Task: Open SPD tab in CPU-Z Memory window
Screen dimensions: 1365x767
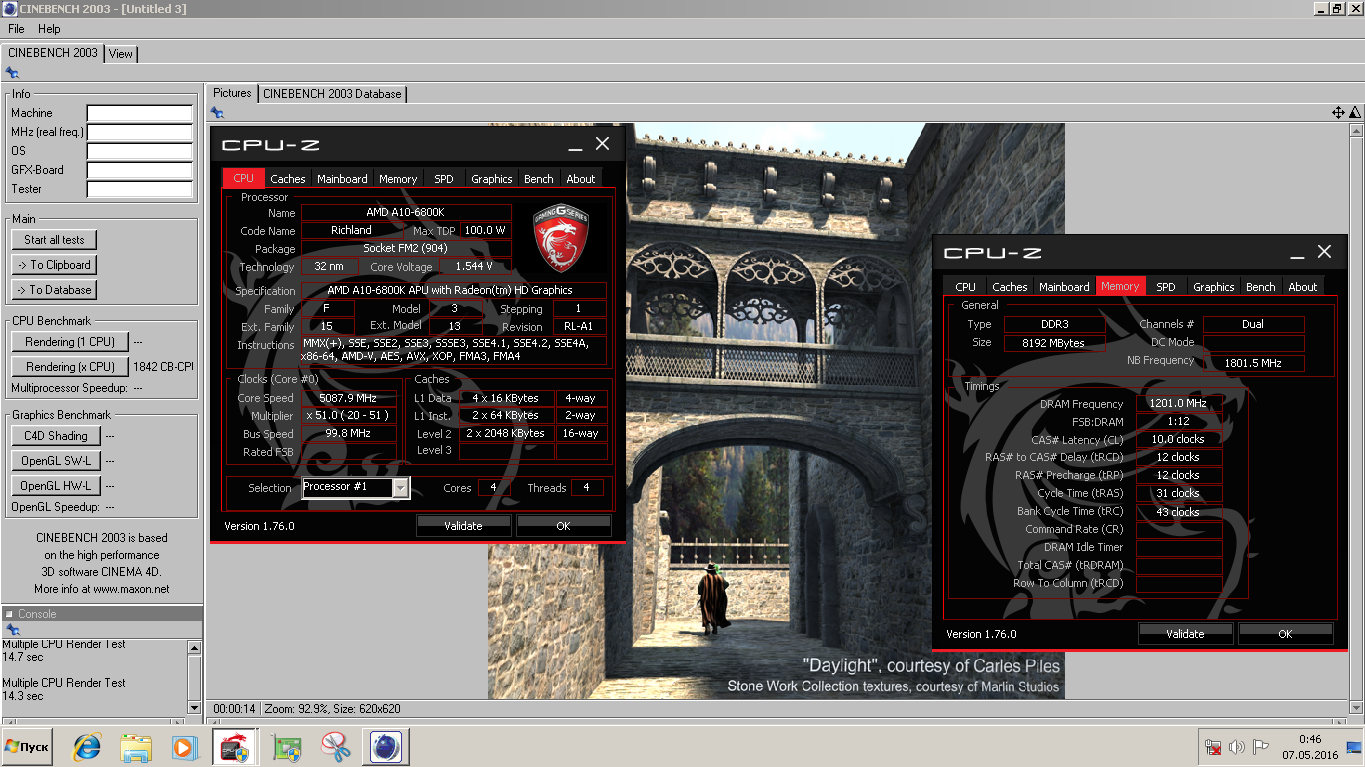Action: tap(1166, 287)
